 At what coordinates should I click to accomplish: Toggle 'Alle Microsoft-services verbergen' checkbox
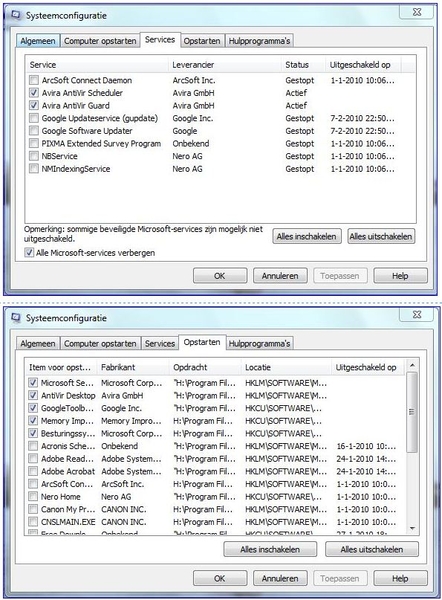tap(29, 253)
